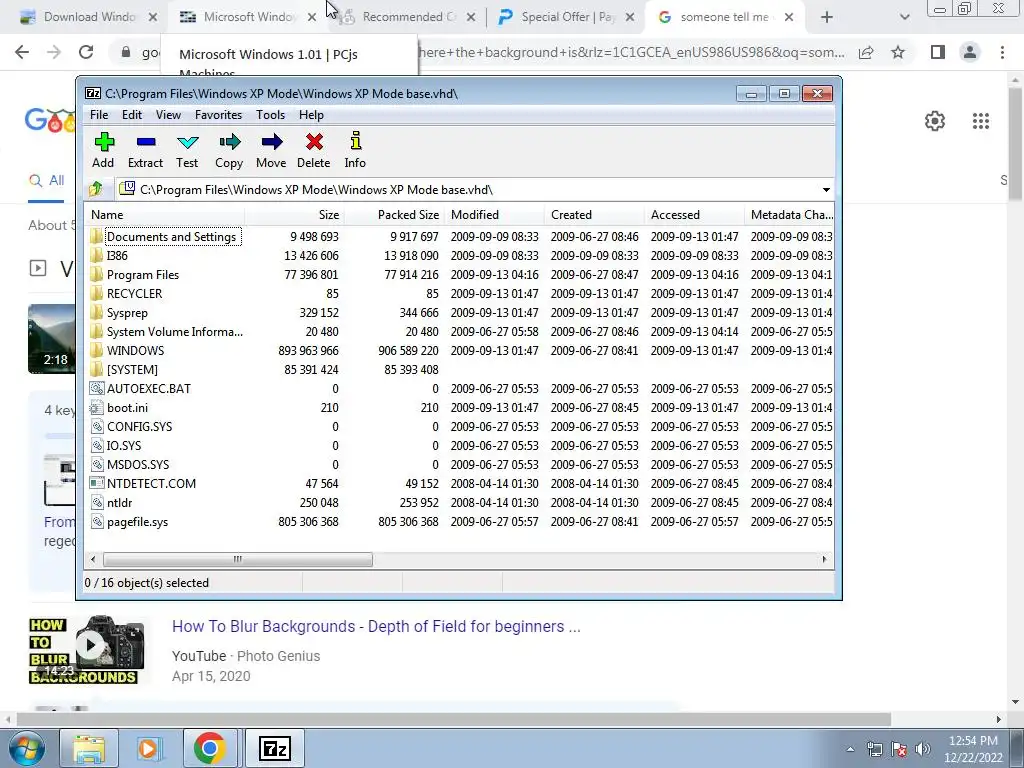Open Windows Start button
1024x768 pixels.
27,748
